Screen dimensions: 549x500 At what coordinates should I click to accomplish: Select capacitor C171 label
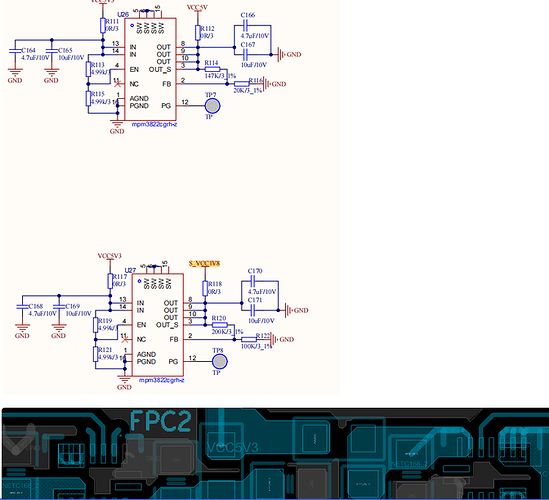pos(255,300)
